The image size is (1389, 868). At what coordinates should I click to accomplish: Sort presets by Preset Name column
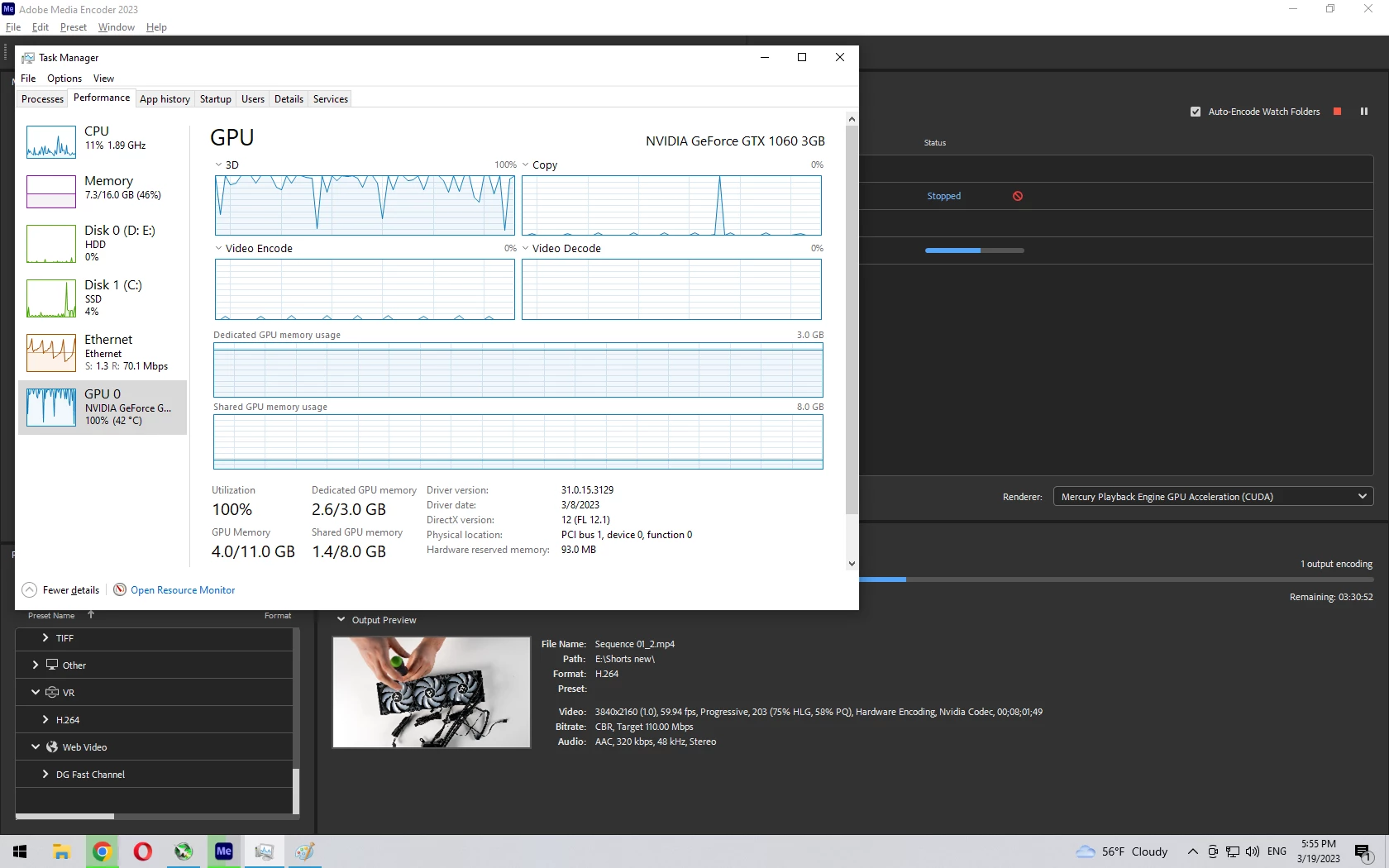click(x=51, y=615)
